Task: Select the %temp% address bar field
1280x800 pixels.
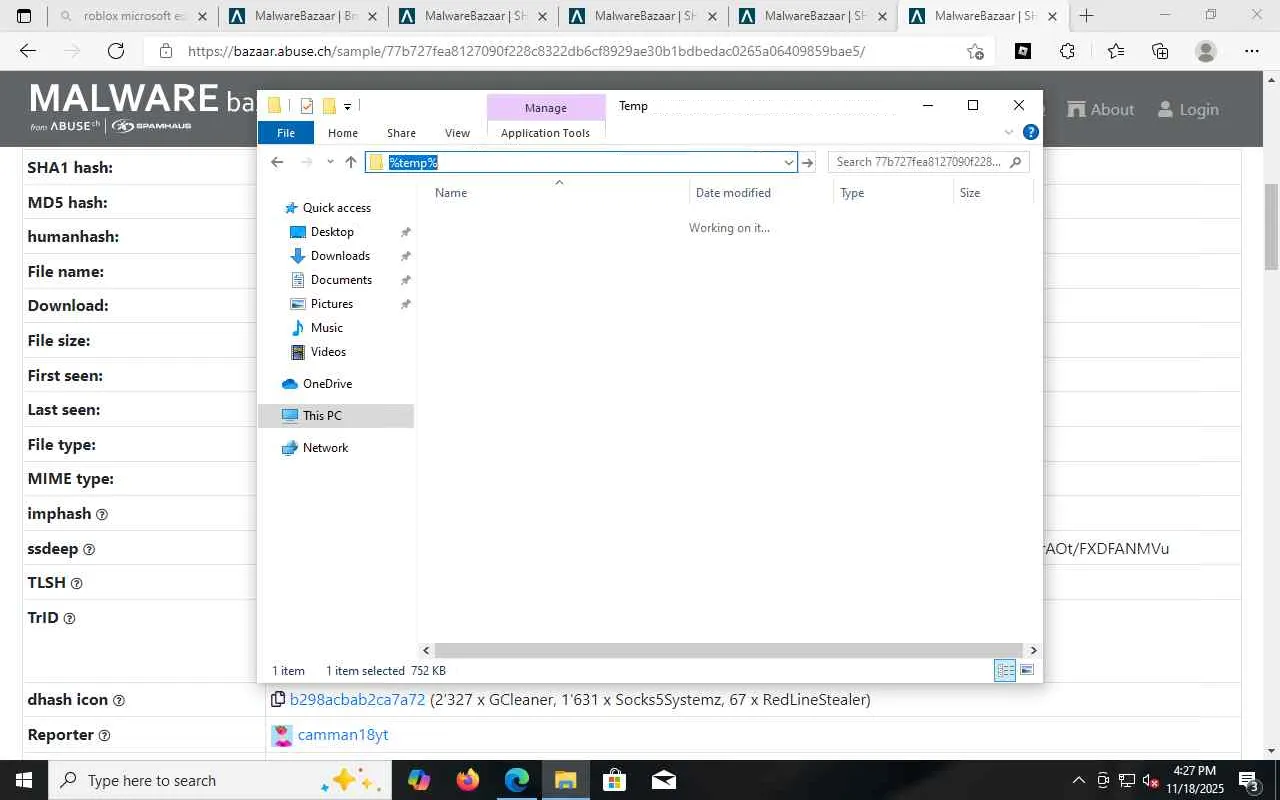Action: pos(580,162)
